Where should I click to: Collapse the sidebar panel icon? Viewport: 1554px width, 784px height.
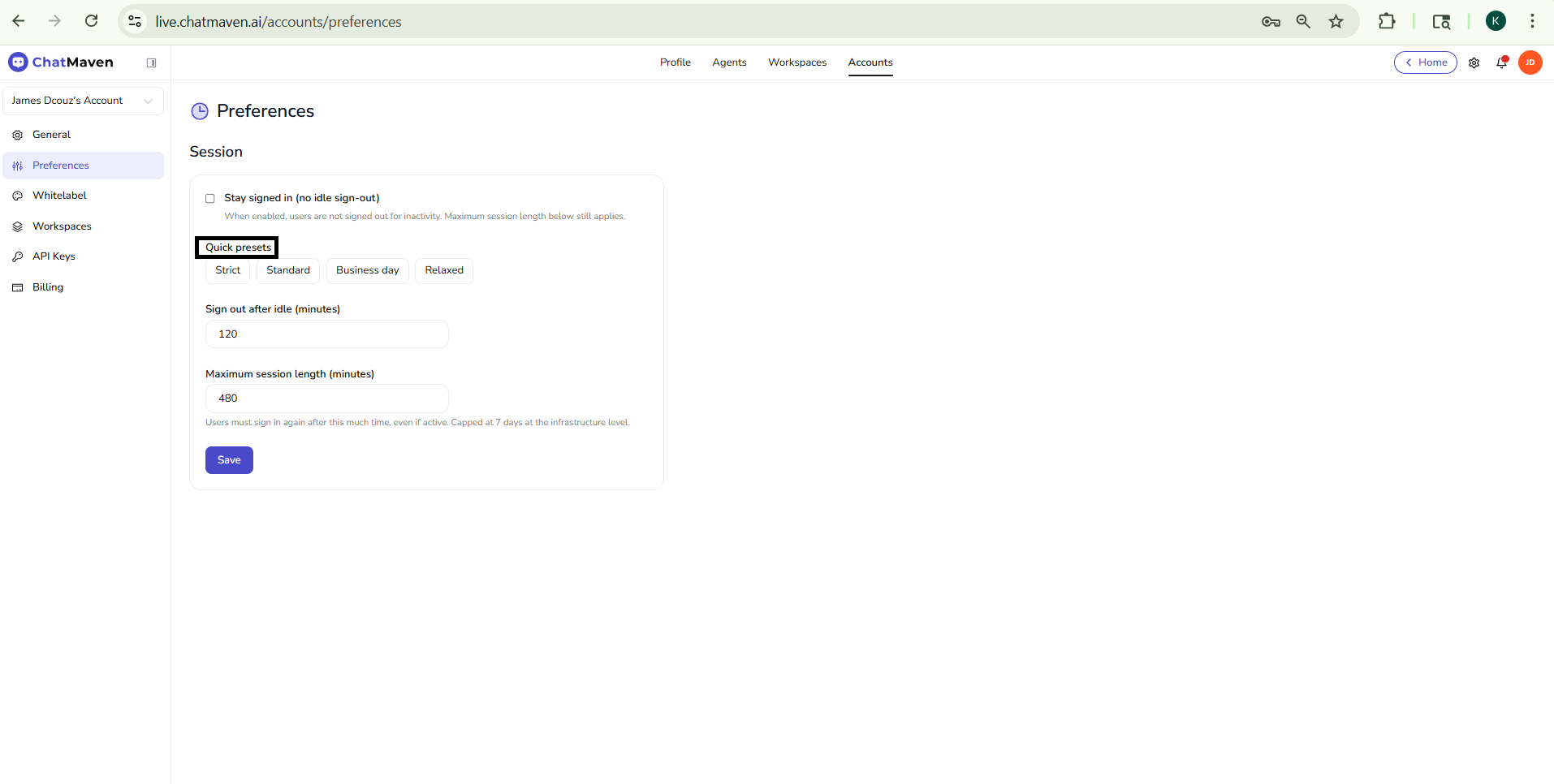point(151,62)
